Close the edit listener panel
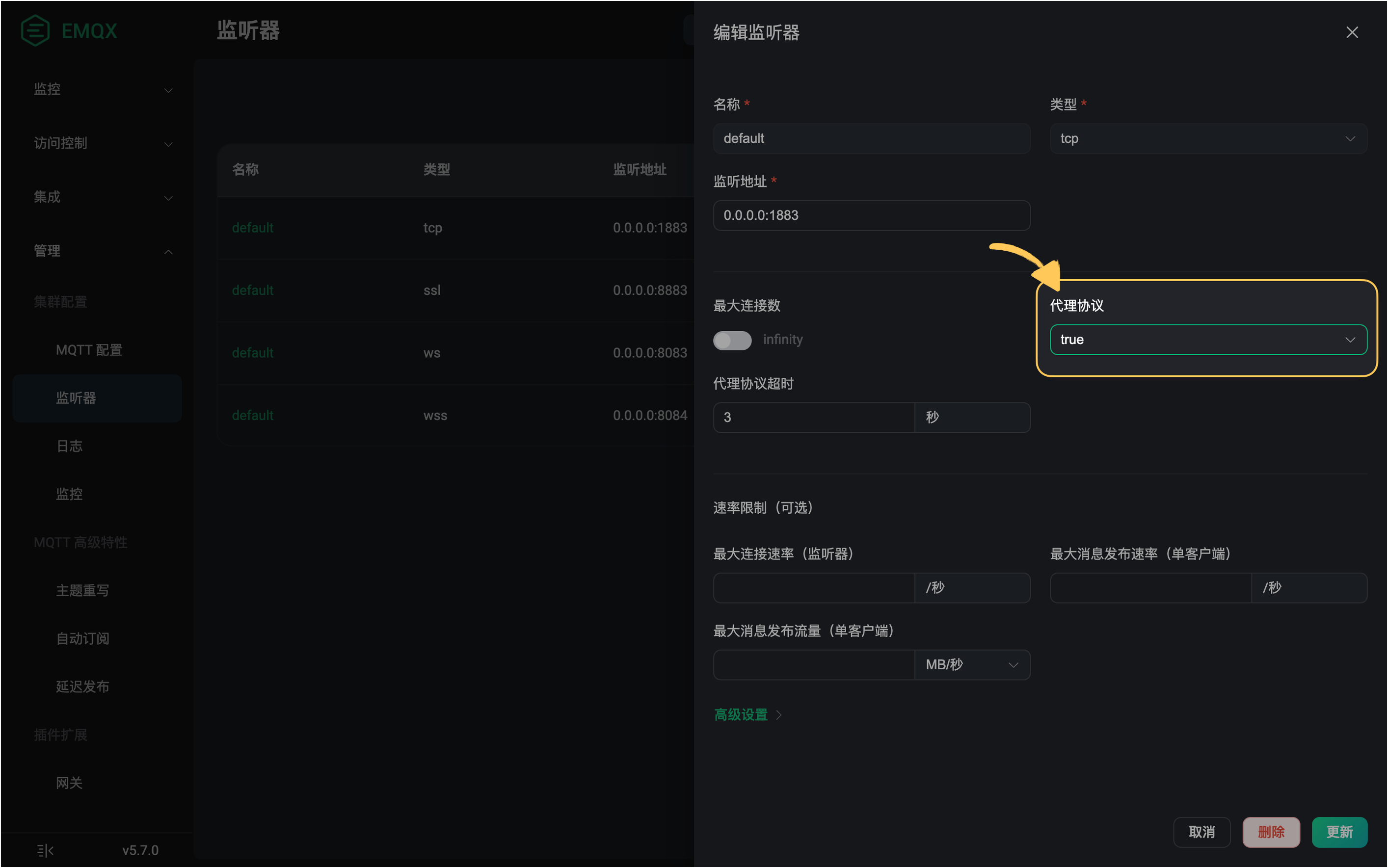1388x868 pixels. (1352, 33)
